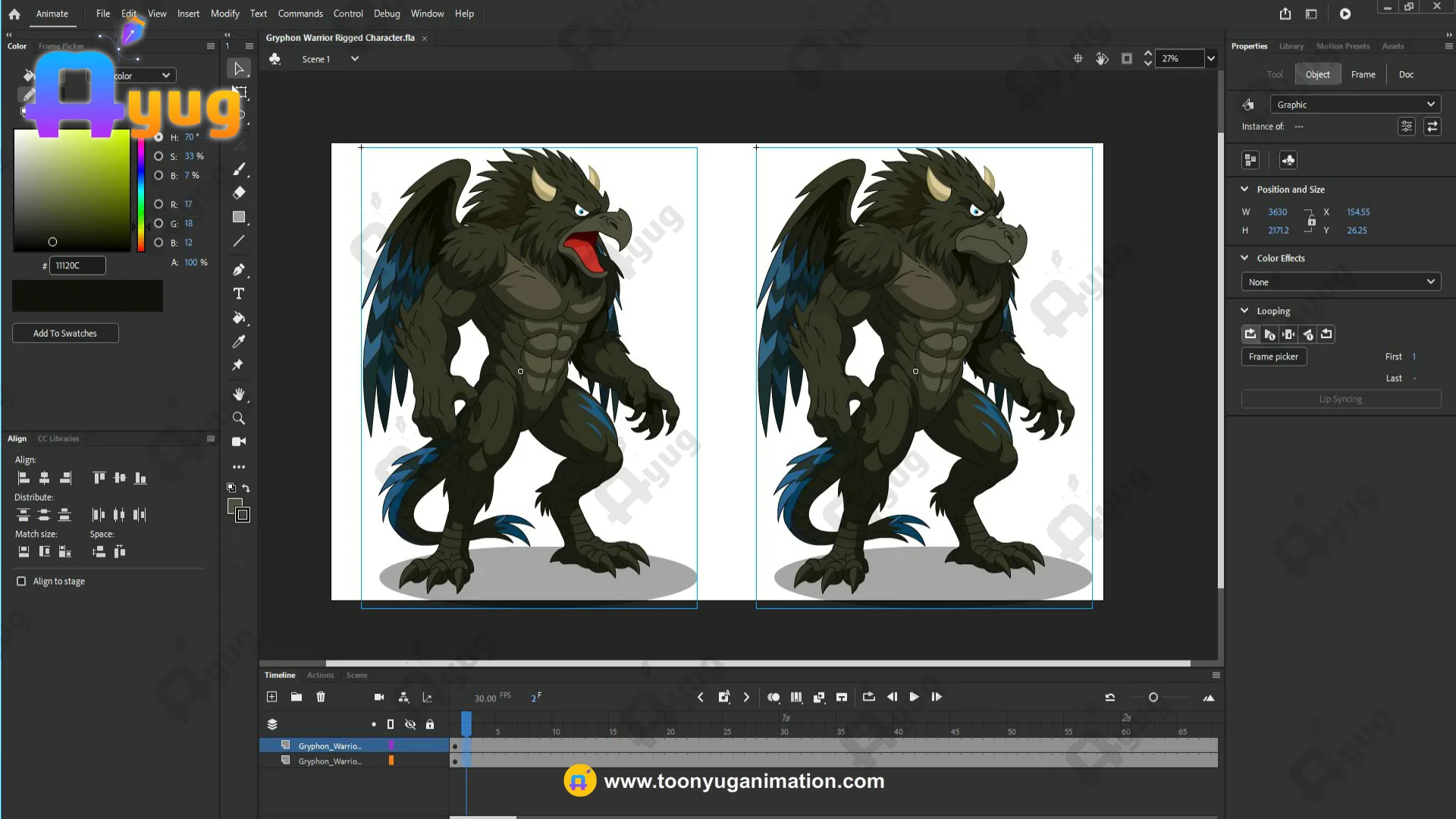Click the hex color input field
This screenshot has width=1456, height=819.
[77, 266]
